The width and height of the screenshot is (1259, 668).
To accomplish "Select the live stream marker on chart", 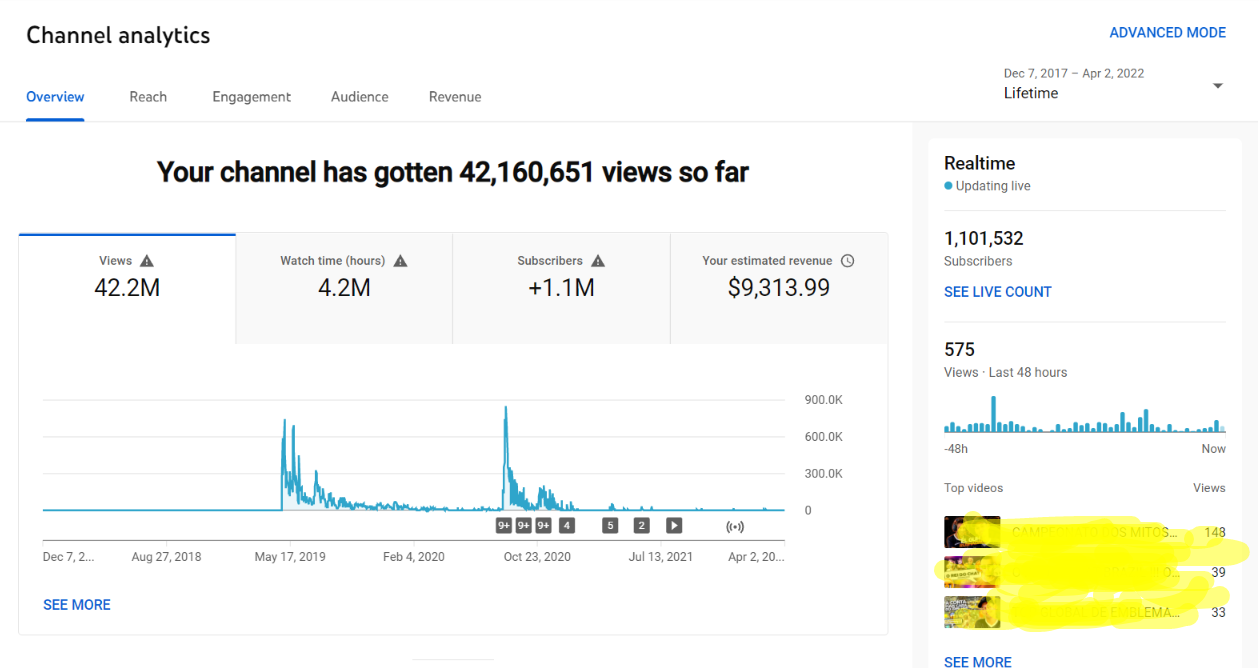I will (x=735, y=525).
